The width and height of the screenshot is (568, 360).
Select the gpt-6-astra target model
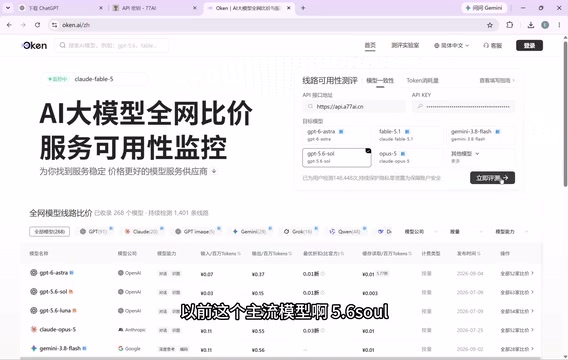pyautogui.click(x=337, y=135)
